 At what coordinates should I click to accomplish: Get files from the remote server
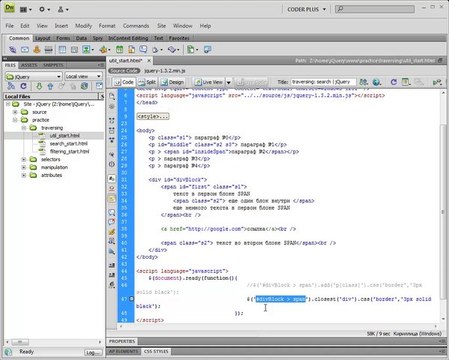39,86
